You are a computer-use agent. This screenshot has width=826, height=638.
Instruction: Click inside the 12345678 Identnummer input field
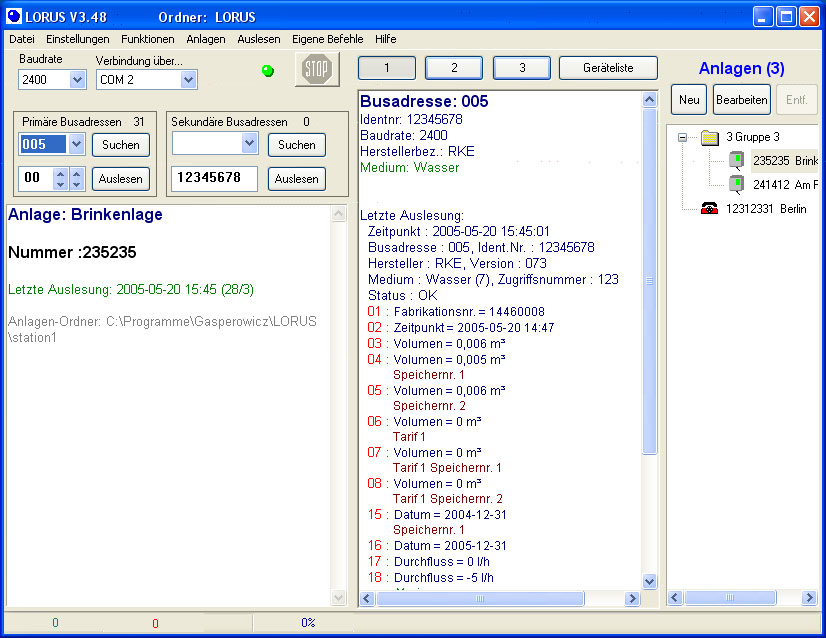click(x=216, y=176)
